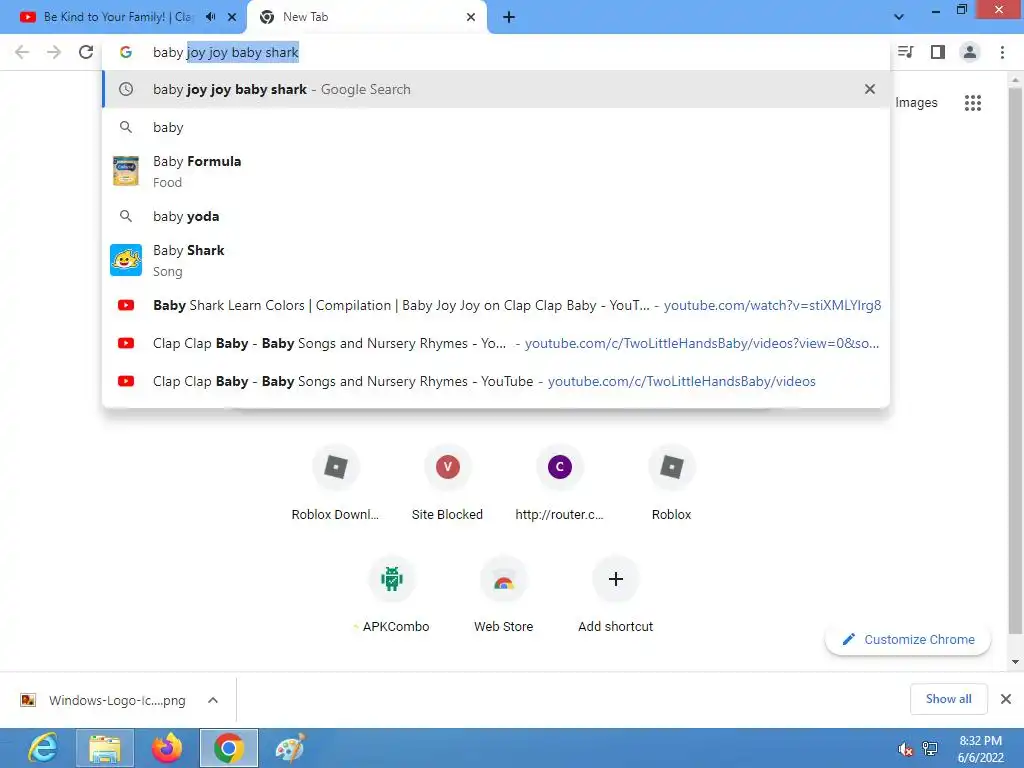This screenshot has width=1024, height=768.
Task: Reload the page with the refresh icon
Action: pos(86,52)
